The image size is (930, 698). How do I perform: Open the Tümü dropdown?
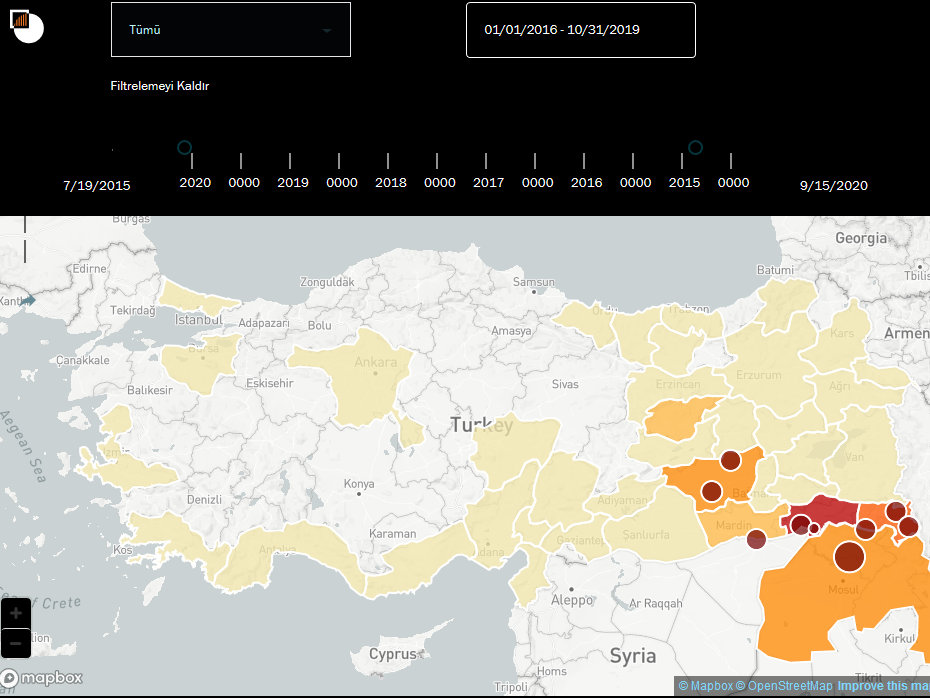coord(231,30)
